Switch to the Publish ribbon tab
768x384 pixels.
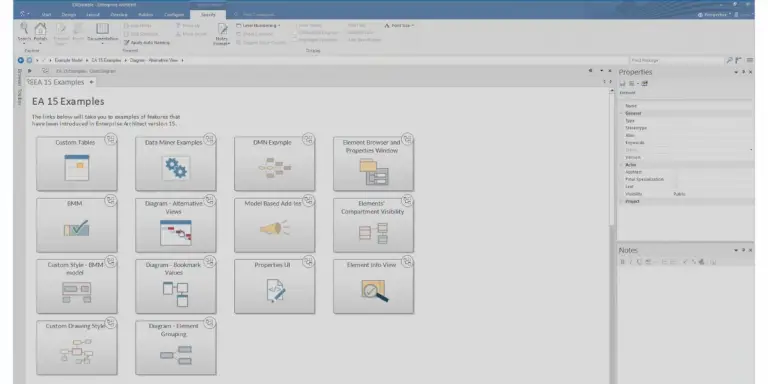(145, 15)
